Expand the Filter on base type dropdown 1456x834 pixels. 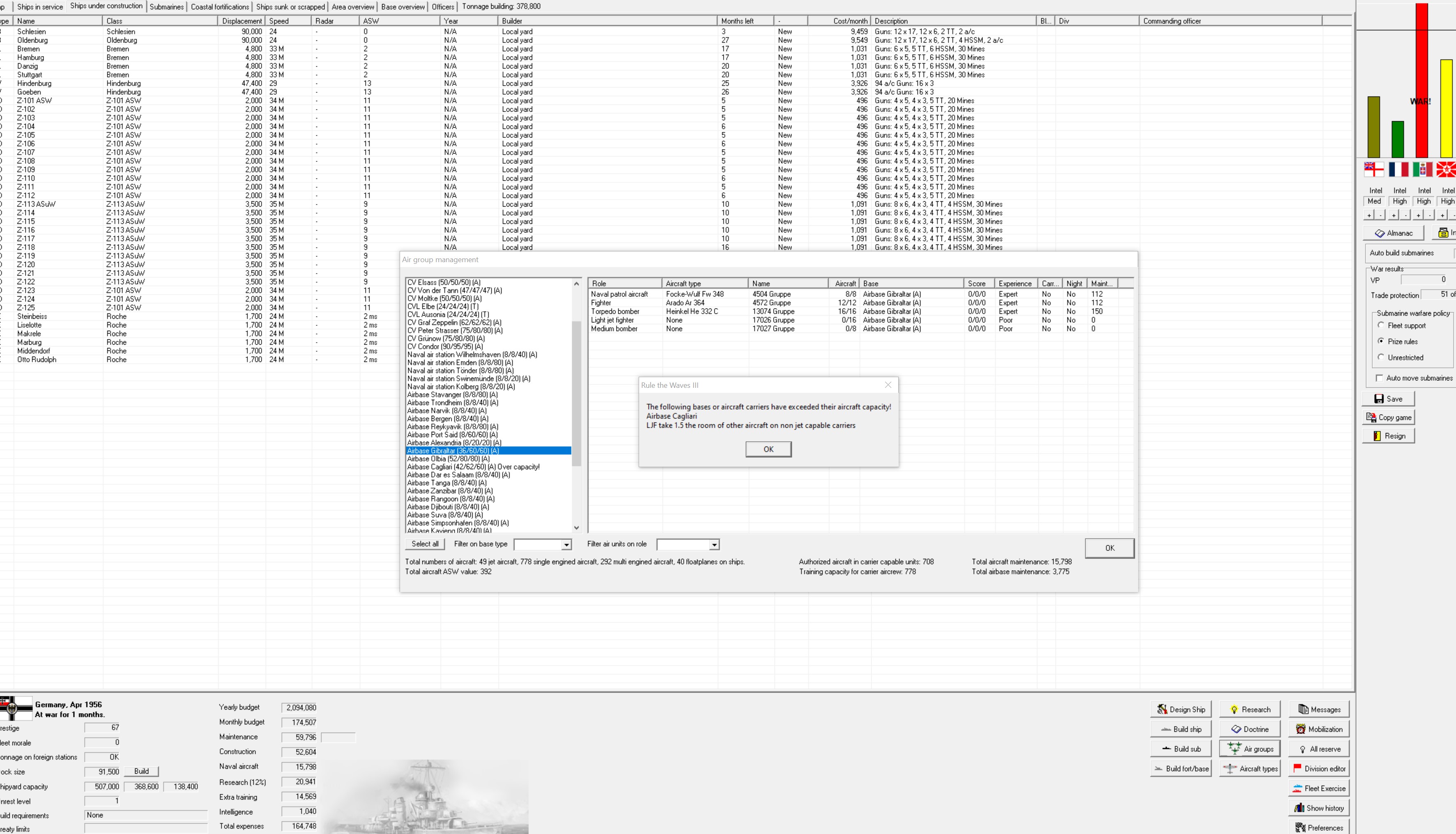(566, 545)
